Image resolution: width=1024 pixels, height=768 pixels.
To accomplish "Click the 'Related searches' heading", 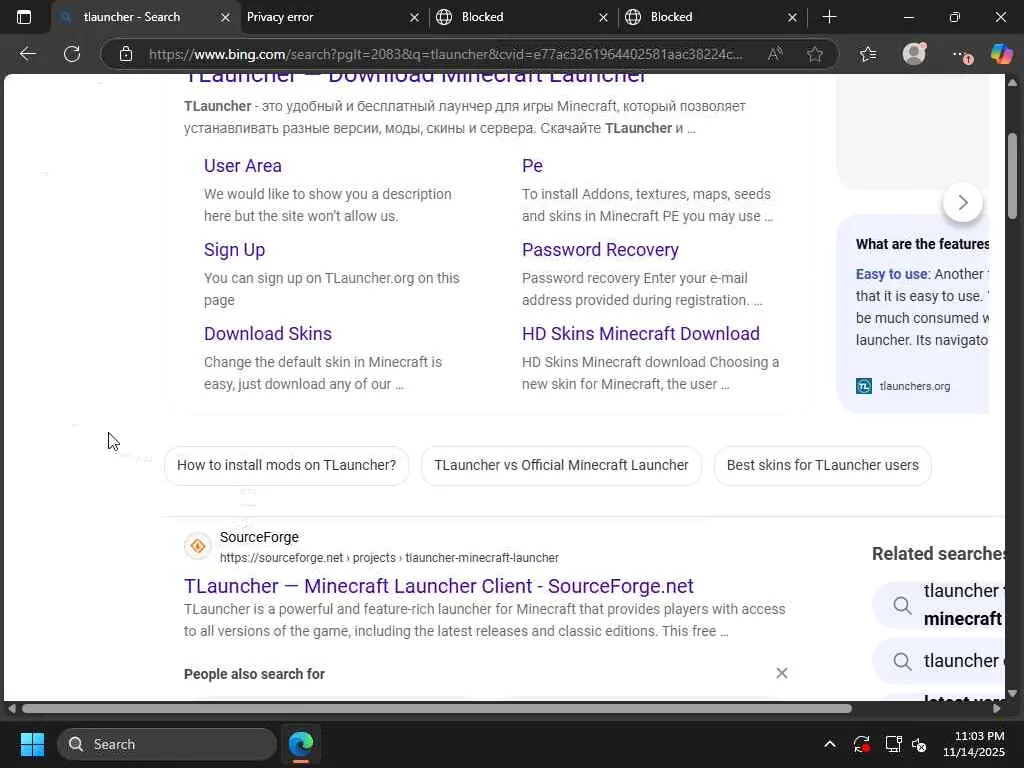I will point(938,554).
